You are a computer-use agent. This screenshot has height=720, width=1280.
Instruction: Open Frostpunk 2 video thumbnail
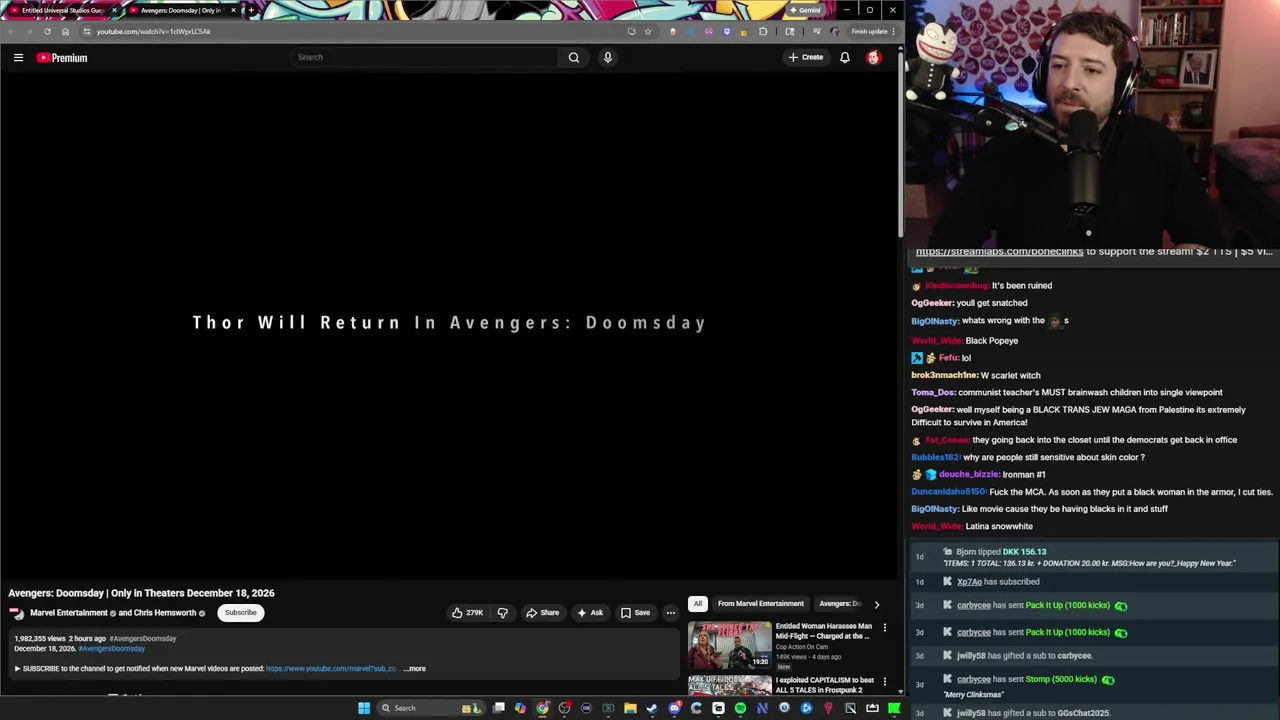pos(729,686)
